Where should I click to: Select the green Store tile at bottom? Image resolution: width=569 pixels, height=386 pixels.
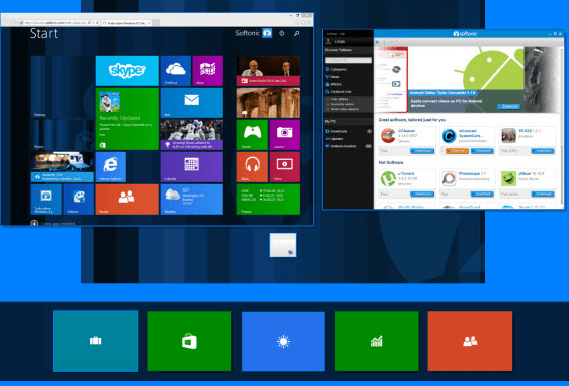click(189, 341)
